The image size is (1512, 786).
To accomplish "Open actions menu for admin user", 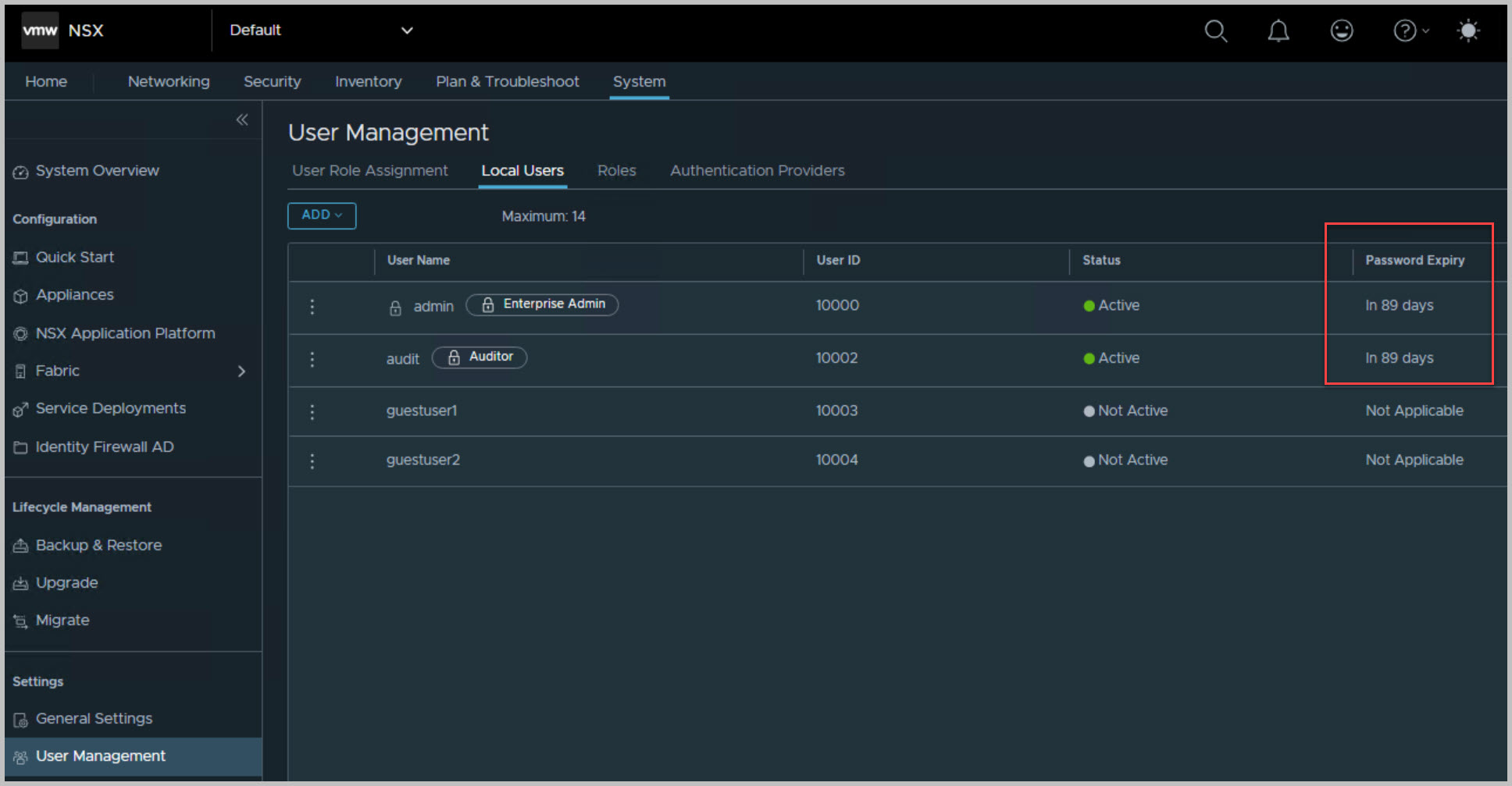I will tap(312, 307).
